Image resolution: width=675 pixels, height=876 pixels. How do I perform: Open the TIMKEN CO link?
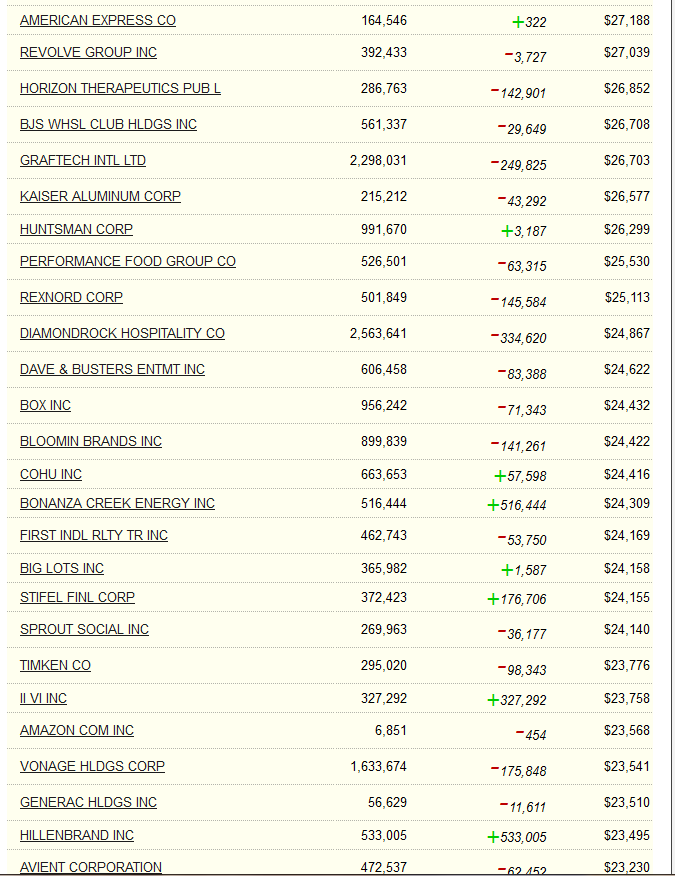point(55,666)
